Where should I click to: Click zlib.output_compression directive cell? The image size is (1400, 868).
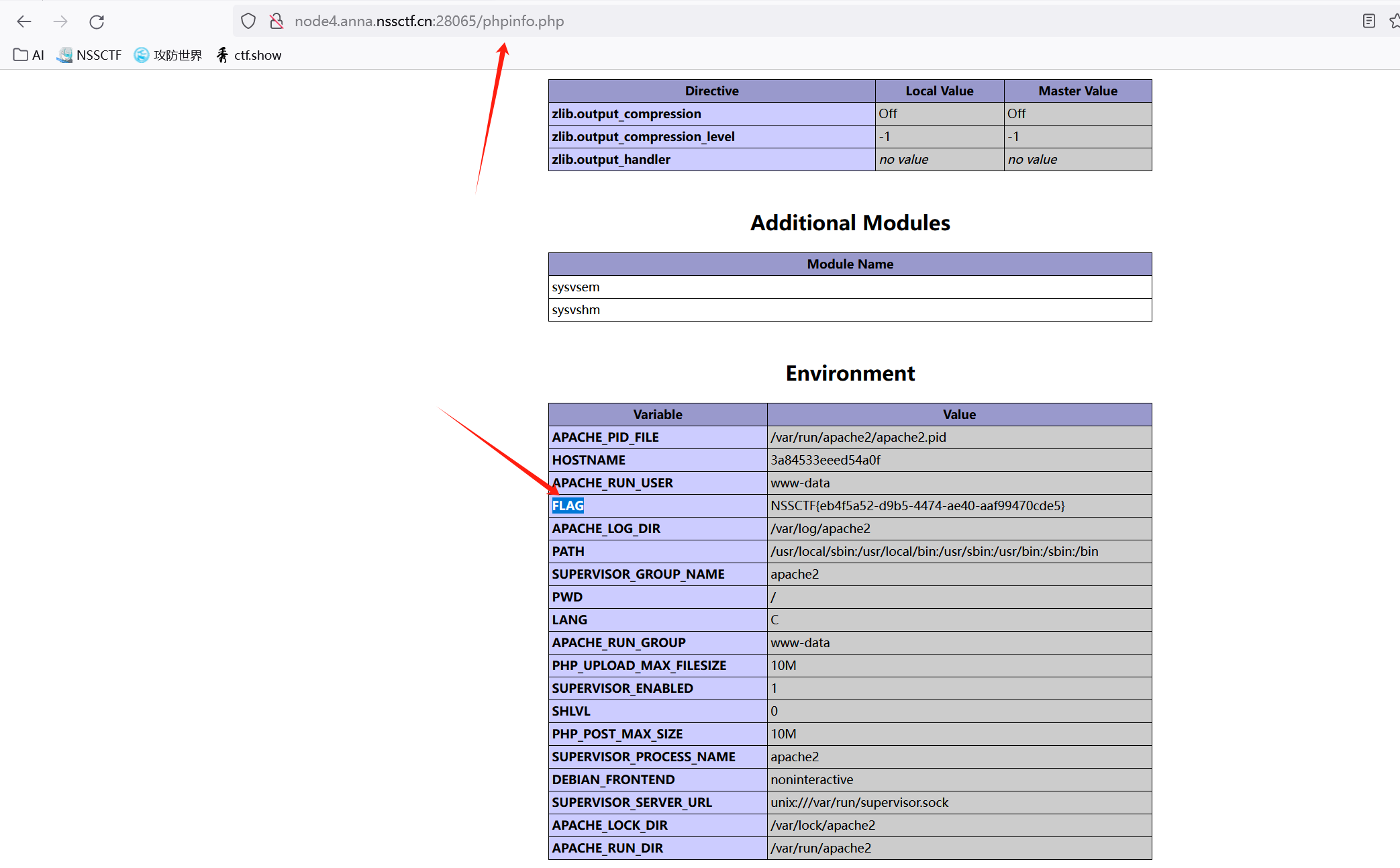coord(626,113)
